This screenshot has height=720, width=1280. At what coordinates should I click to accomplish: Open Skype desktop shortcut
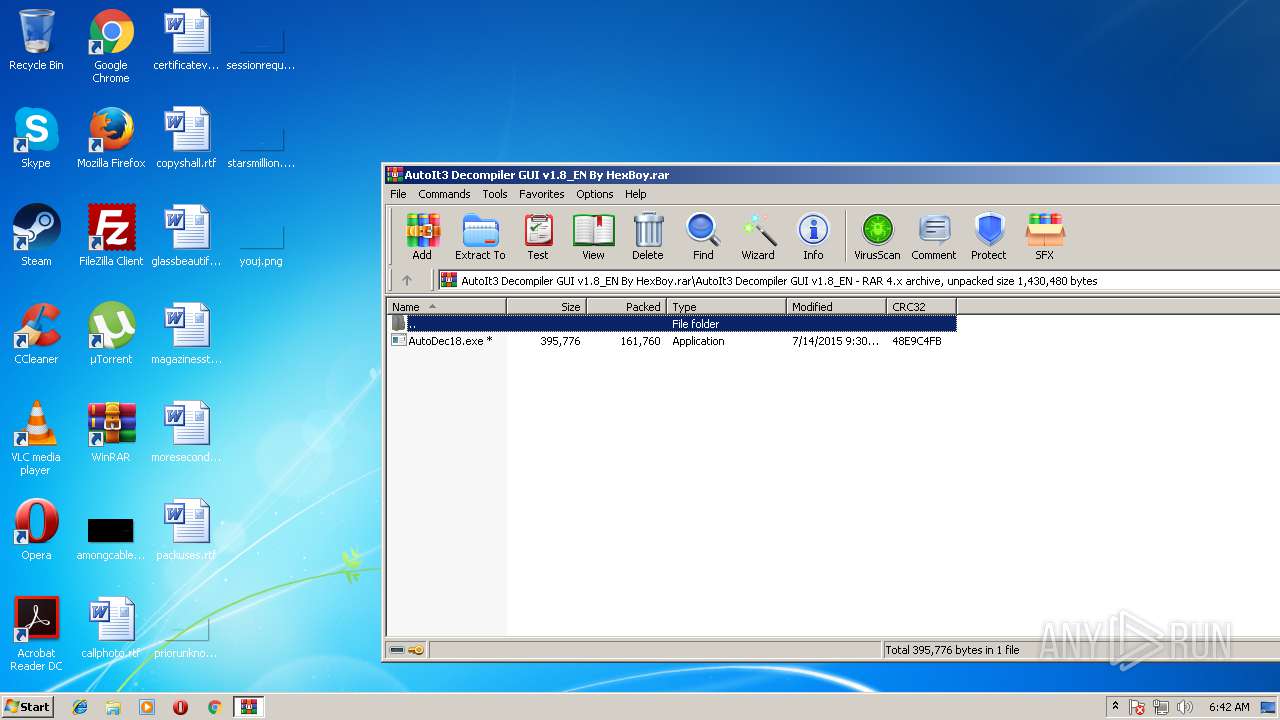point(36,139)
